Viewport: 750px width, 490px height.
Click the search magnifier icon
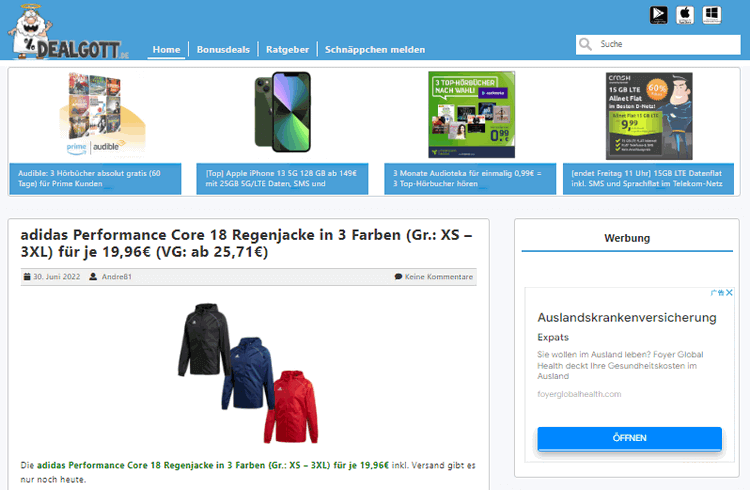tap(585, 44)
